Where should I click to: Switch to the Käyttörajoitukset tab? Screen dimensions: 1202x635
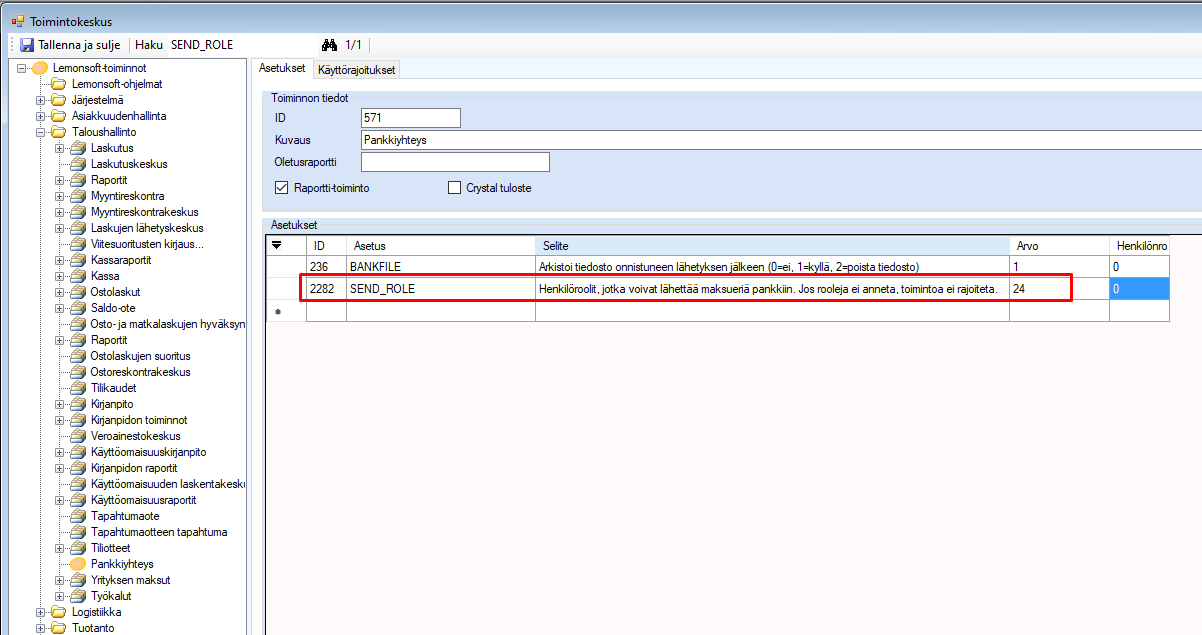click(x=356, y=70)
